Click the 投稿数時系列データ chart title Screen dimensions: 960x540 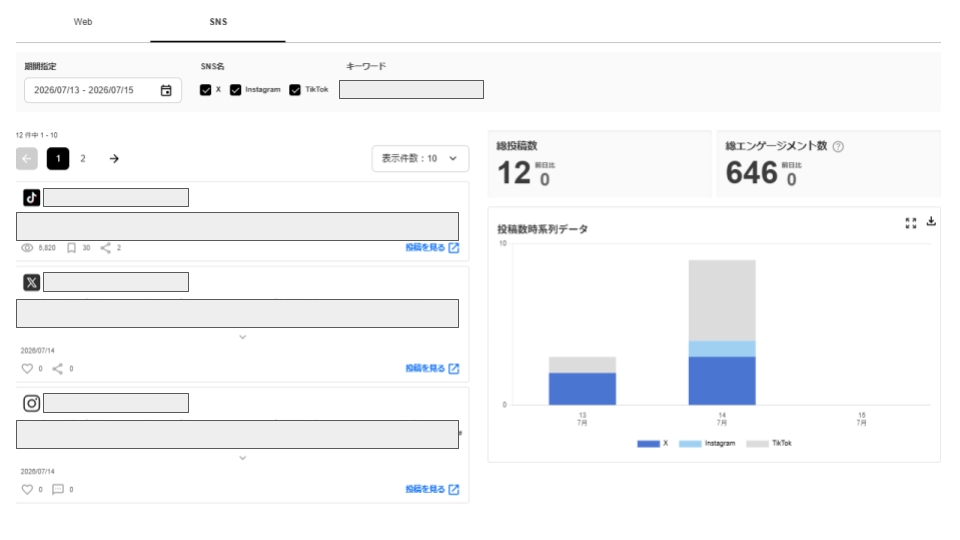click(x=542, y=229)
